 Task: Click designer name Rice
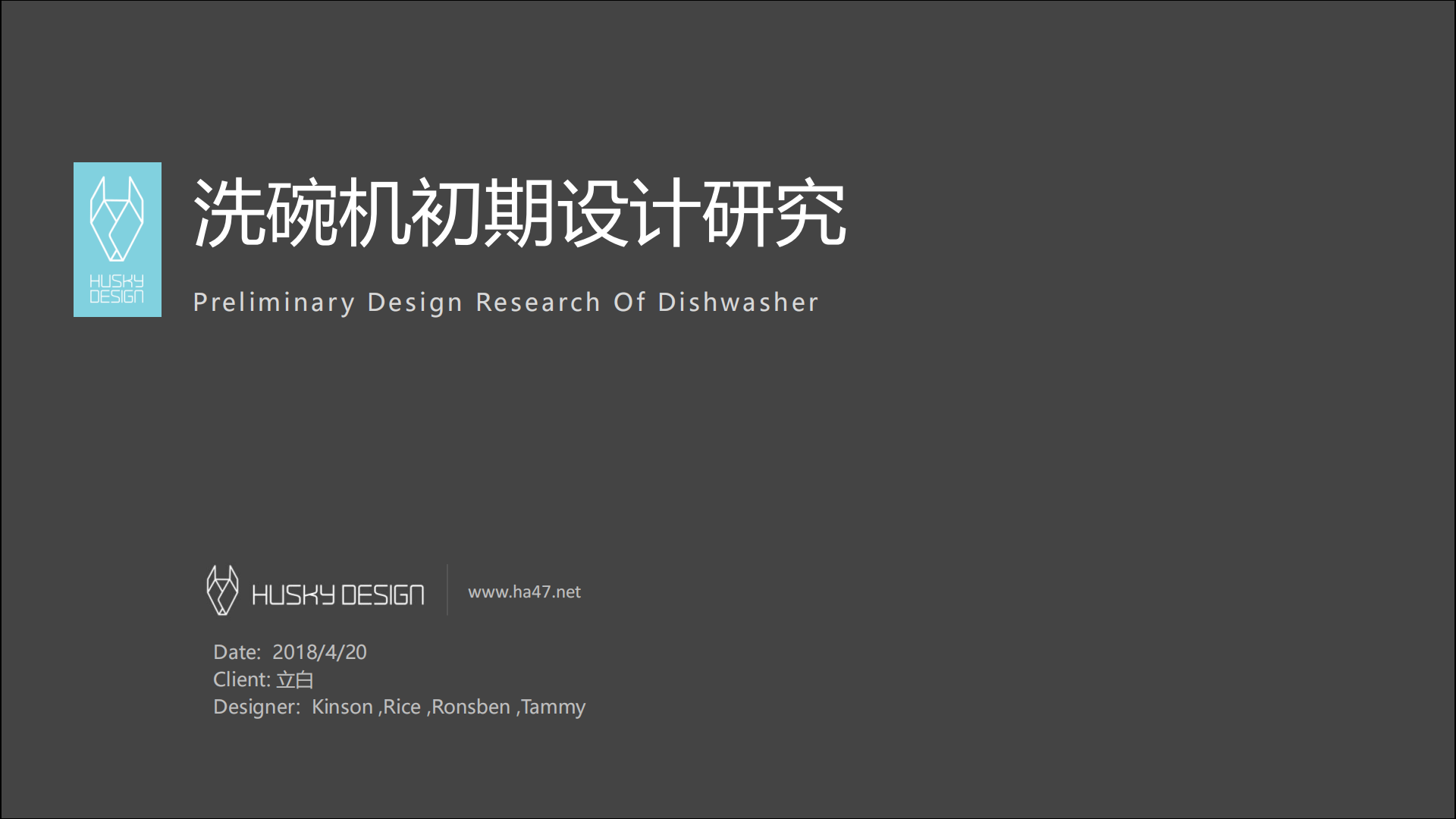pos(402,707)
